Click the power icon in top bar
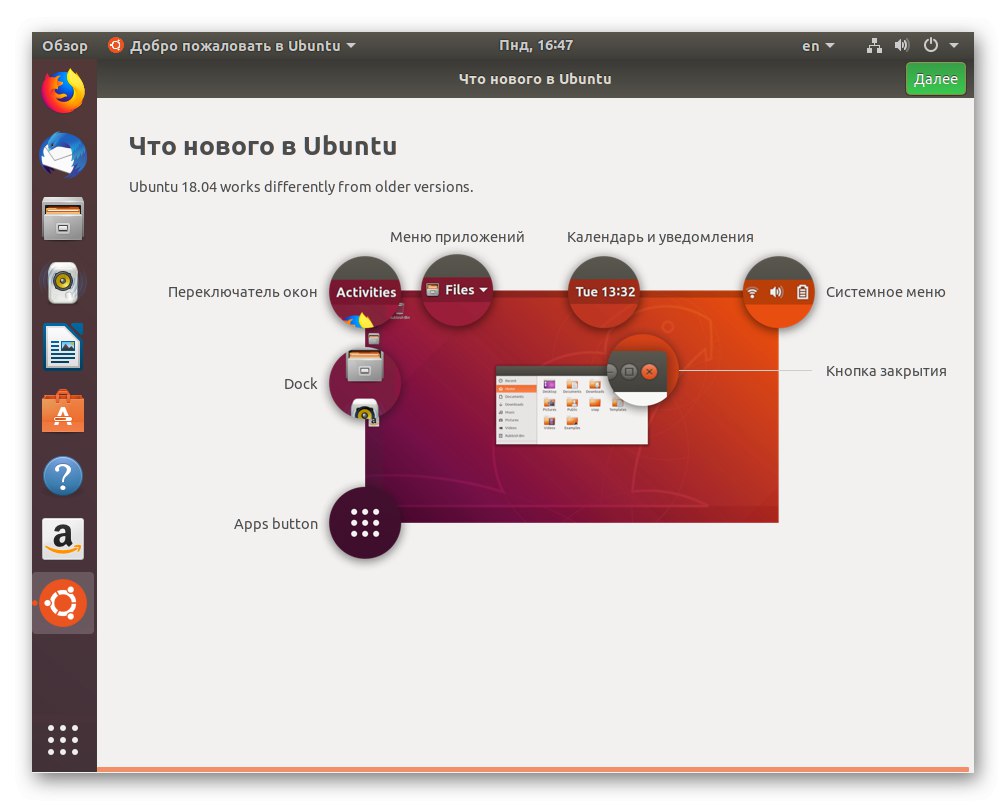Image resolution: width=1006 pixels, height=805 pixels. [930, 45]
